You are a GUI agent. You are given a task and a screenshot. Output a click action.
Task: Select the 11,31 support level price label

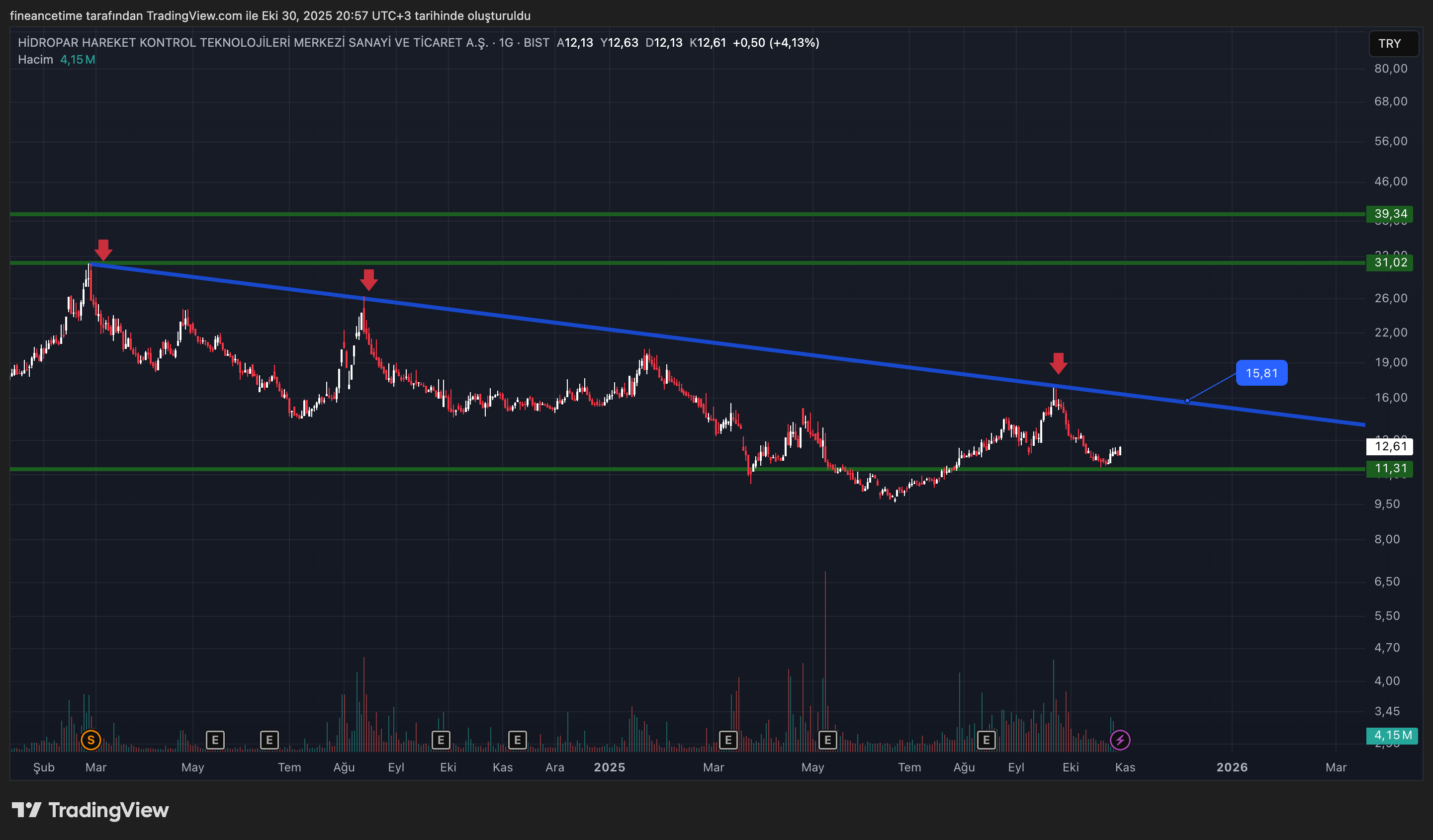coord(1389,469)
